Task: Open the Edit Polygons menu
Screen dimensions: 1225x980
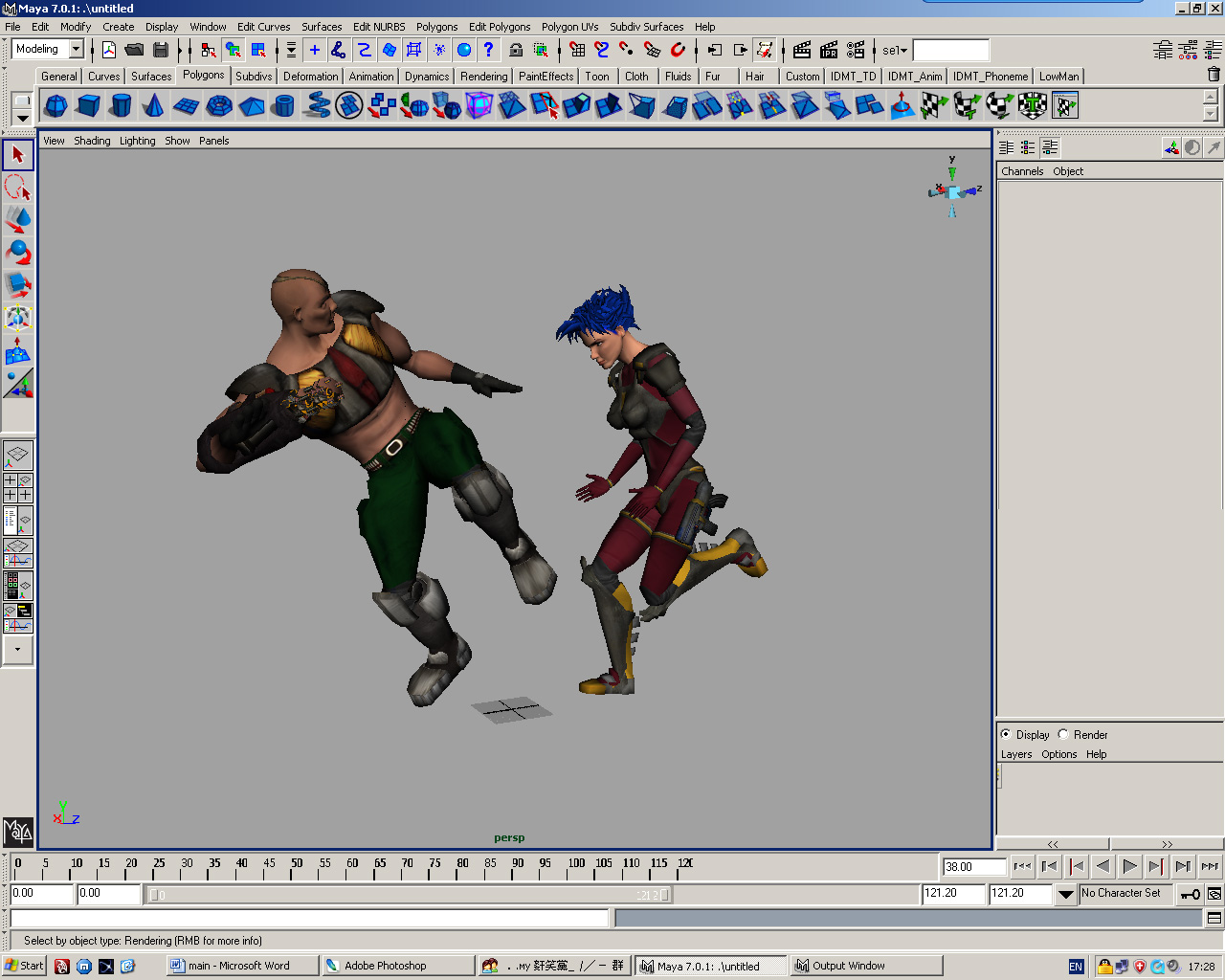Action: tap(500, 27)
